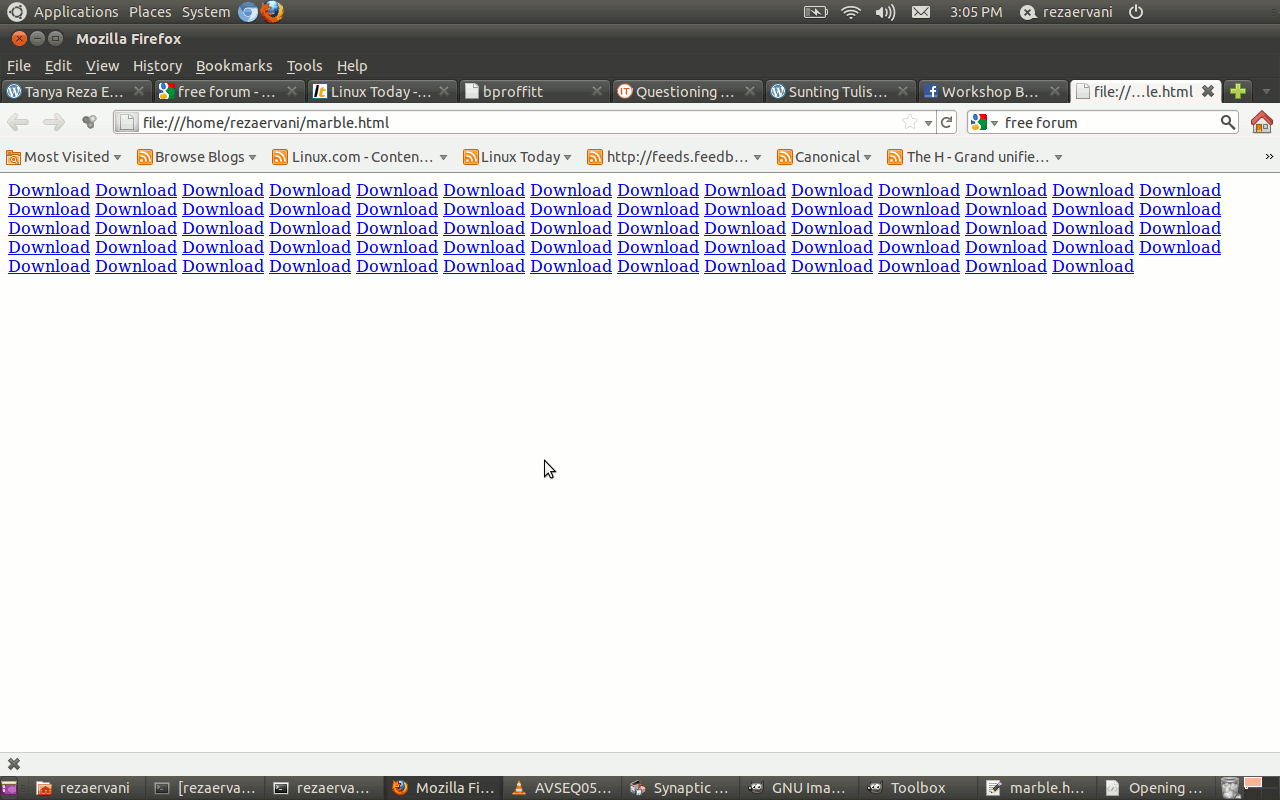The height and width of the screenshot is (800, 1280).
Task: Expand the Linux.com bookmark feed
Action: (x=361, y=157)
